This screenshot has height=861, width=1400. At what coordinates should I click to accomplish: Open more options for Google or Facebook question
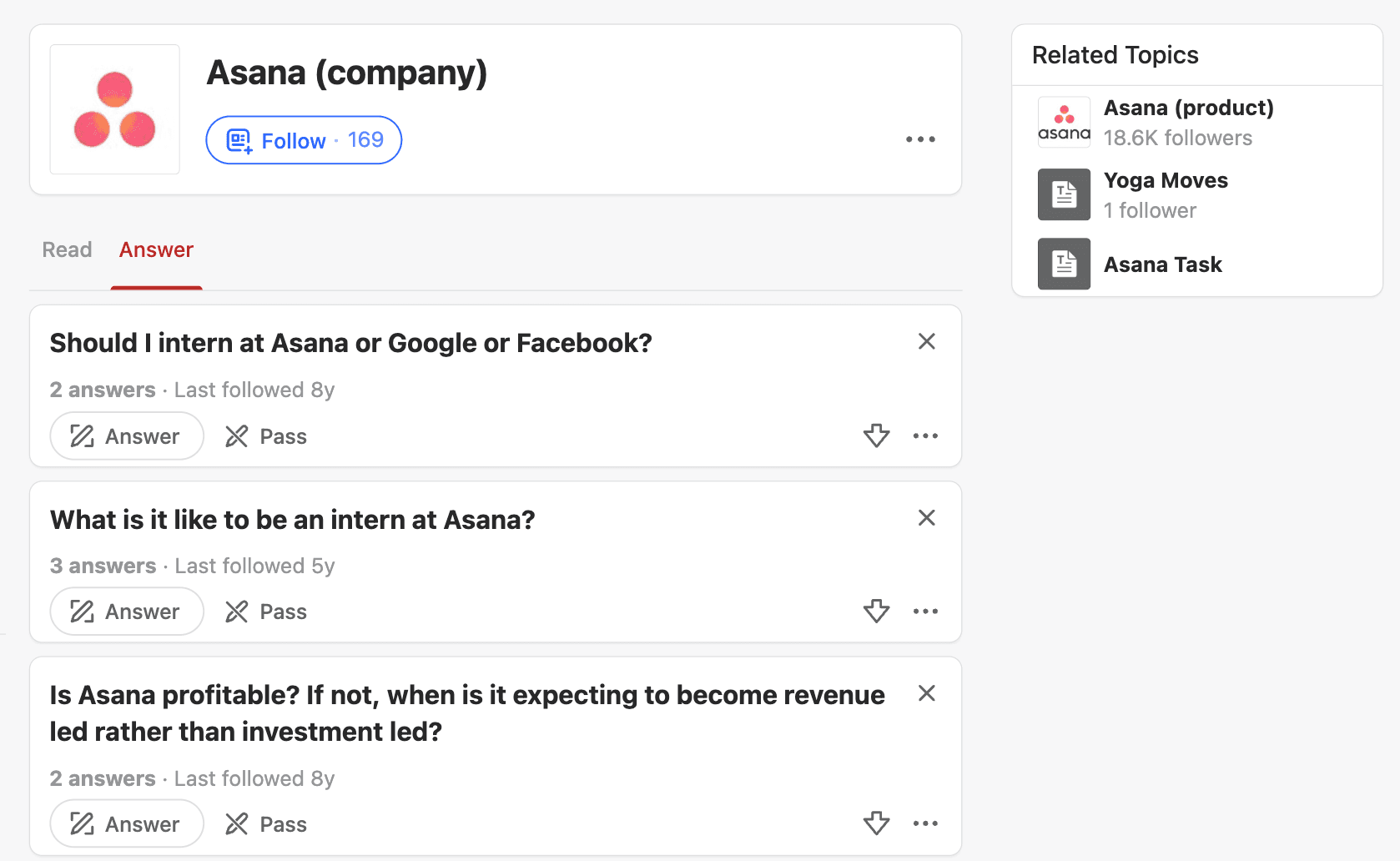click(x=925, y=436)
